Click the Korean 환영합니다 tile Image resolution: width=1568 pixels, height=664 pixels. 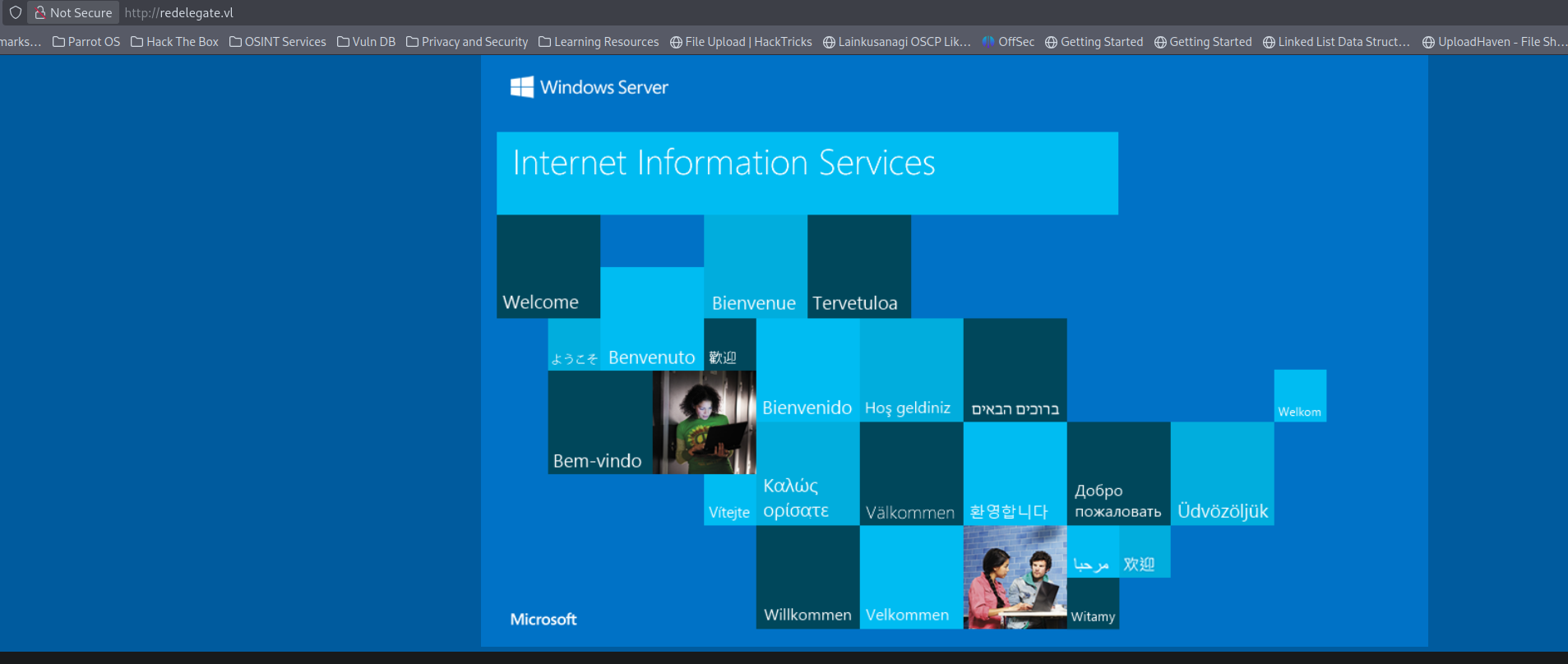click(x=1015, y=473)
